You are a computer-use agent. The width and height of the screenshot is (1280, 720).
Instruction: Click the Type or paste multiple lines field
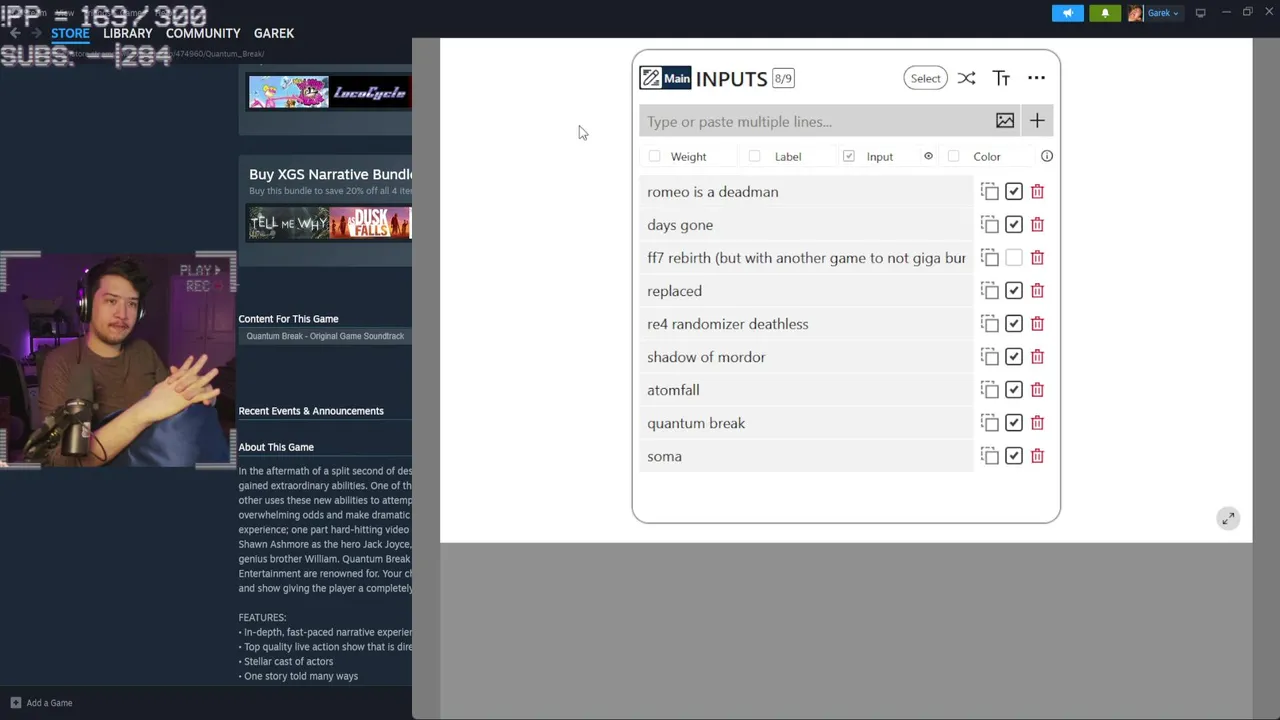pyautogui.click(x=815, y=122)
